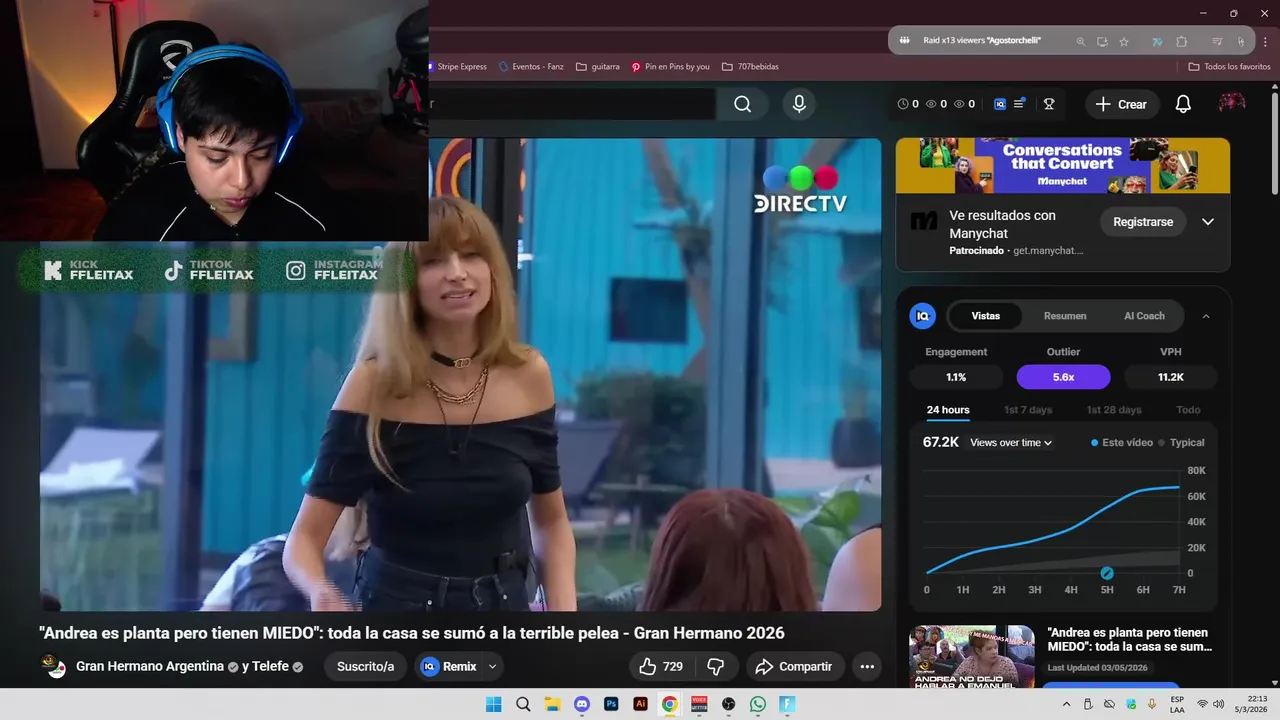Open the 'Todos los favoritos' bookmarks folder

1229,67
